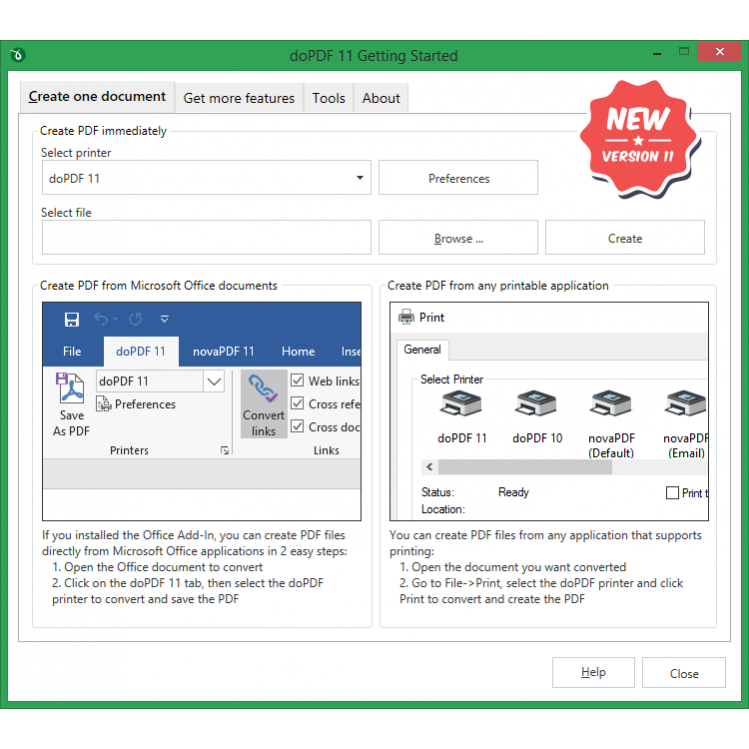The height and width of the screenshot is (749, 749).
Task: Toggle the Web links checkbox
Action: point(297,380)
